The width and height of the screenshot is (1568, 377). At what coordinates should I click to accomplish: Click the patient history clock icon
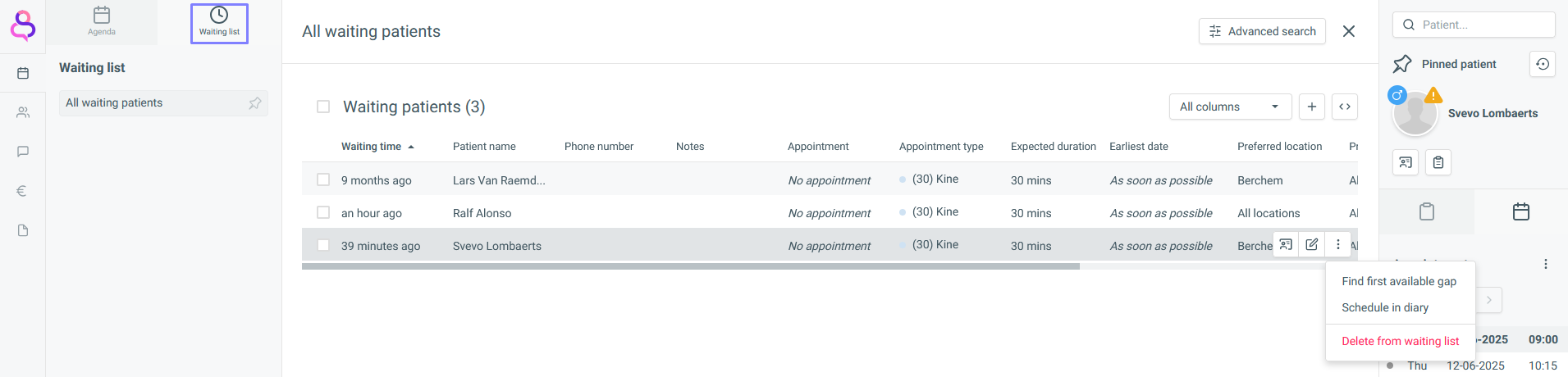point(1543,64)
